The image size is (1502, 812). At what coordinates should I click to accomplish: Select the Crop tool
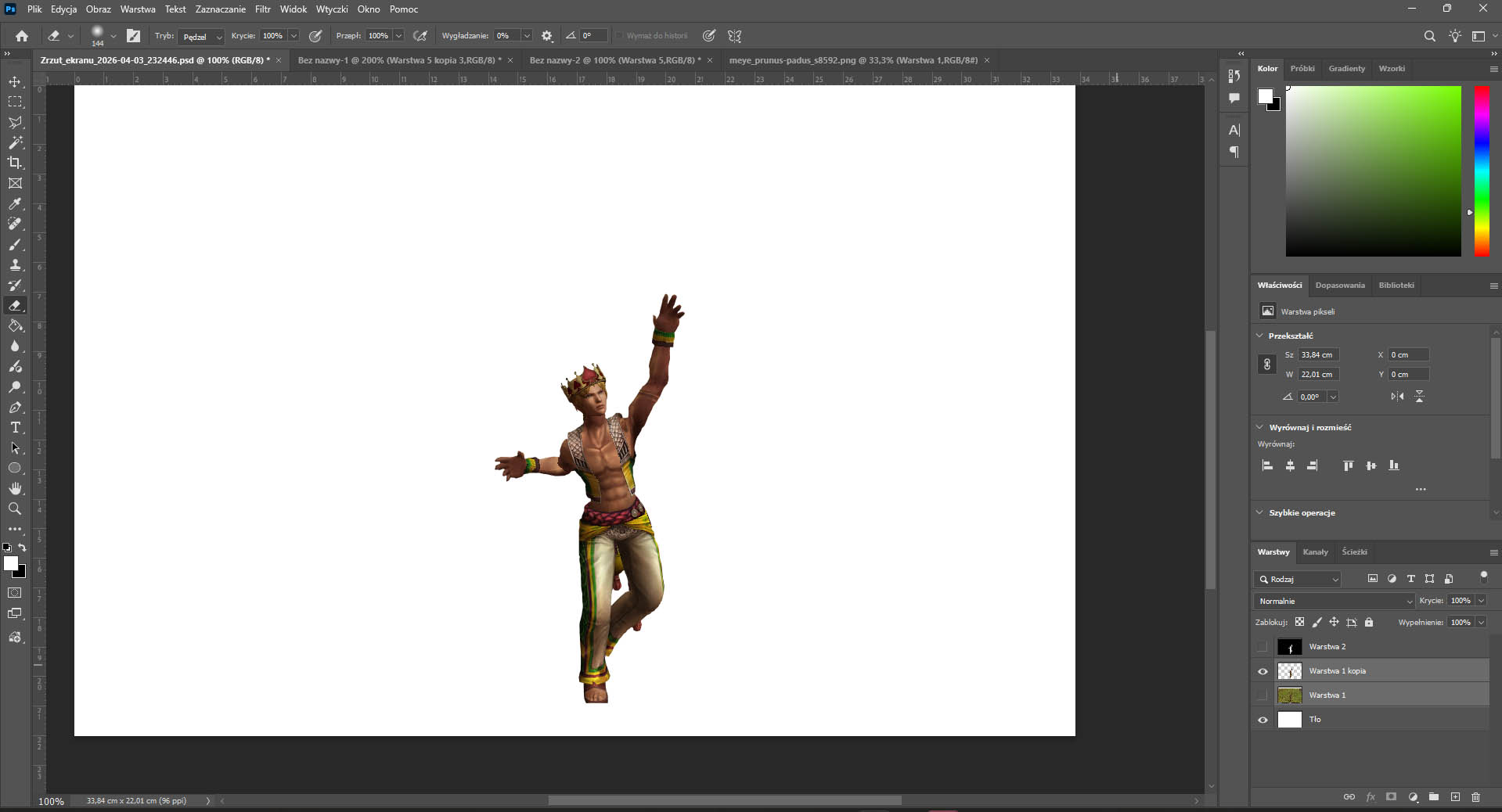tap(15, 163)
